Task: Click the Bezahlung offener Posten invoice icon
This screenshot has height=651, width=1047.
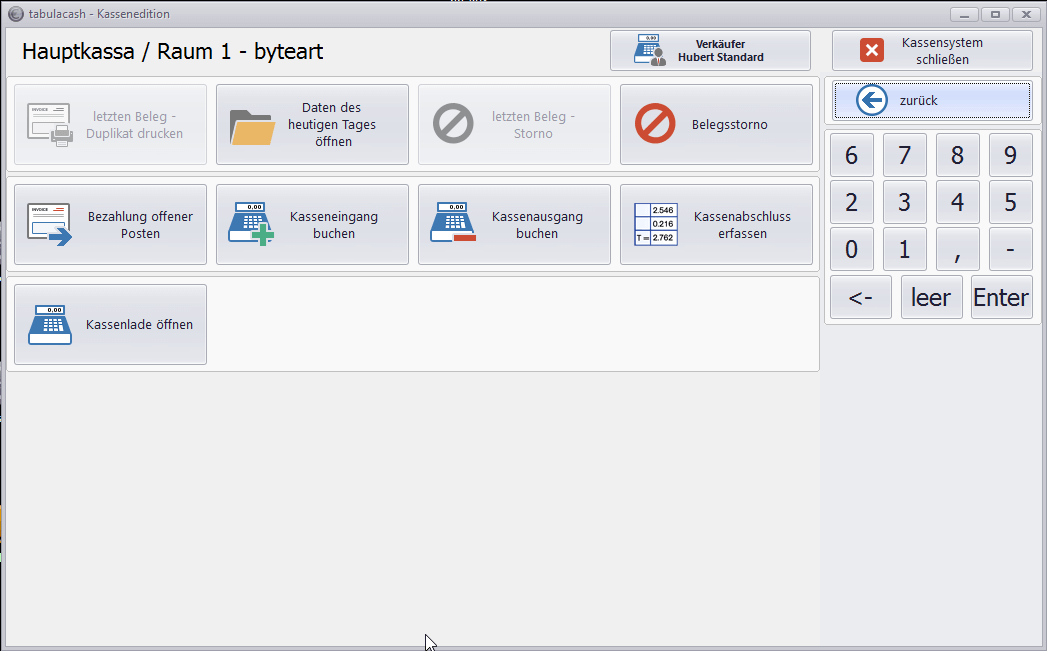Action: 50,224
